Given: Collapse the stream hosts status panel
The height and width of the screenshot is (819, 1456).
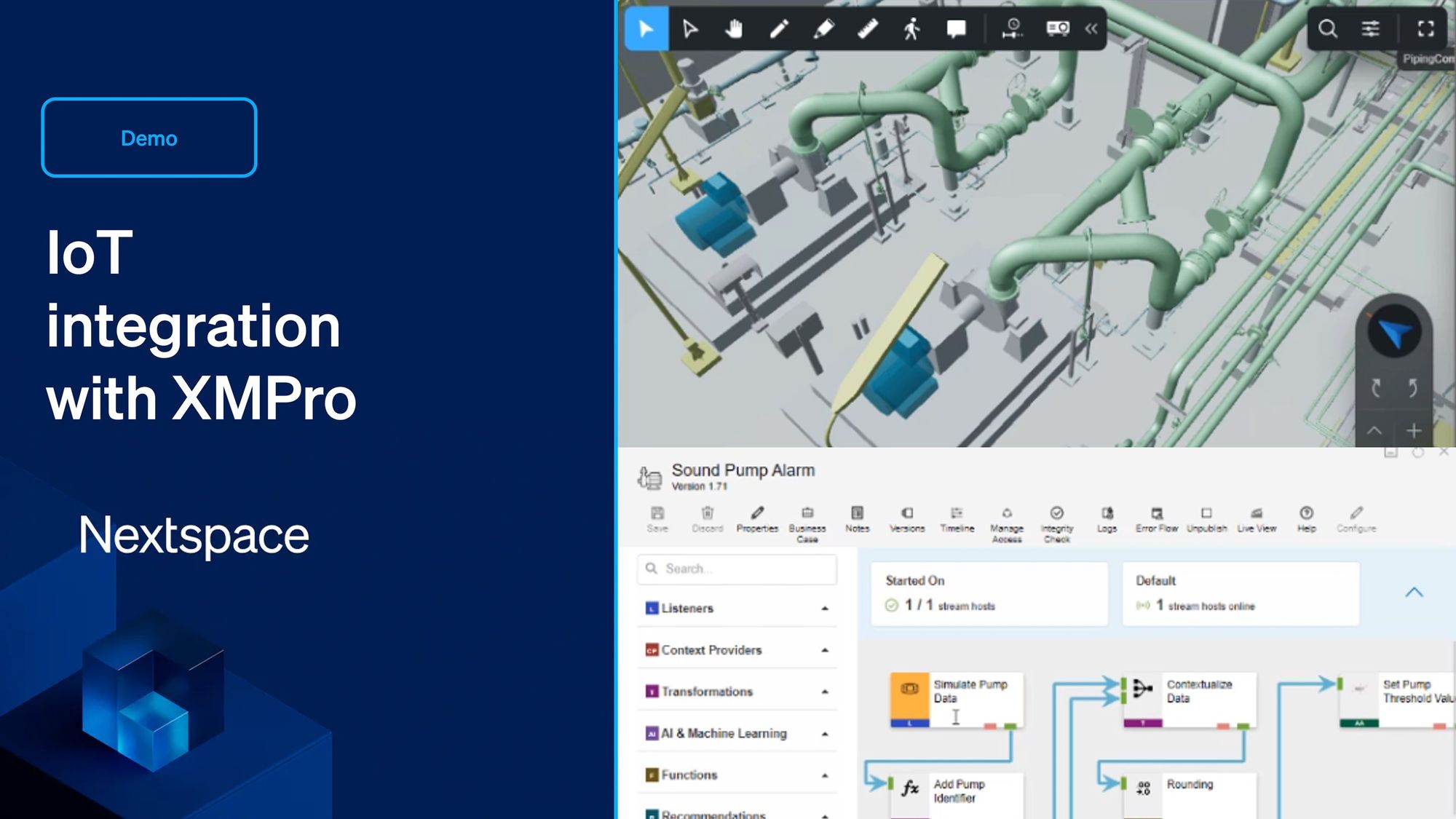Looking at the screenshot, I should pos(1416,592).
